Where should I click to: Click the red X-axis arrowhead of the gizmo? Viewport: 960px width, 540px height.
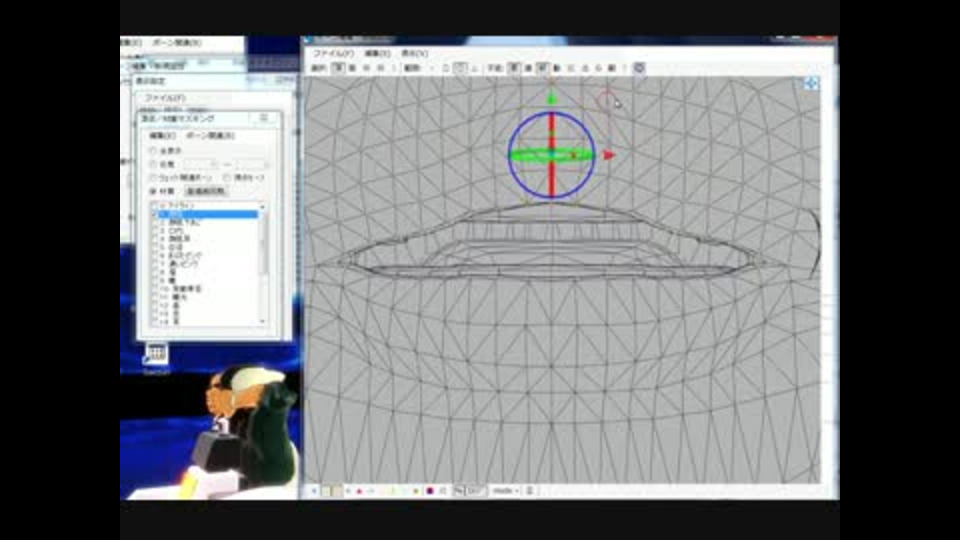point(609,156)
